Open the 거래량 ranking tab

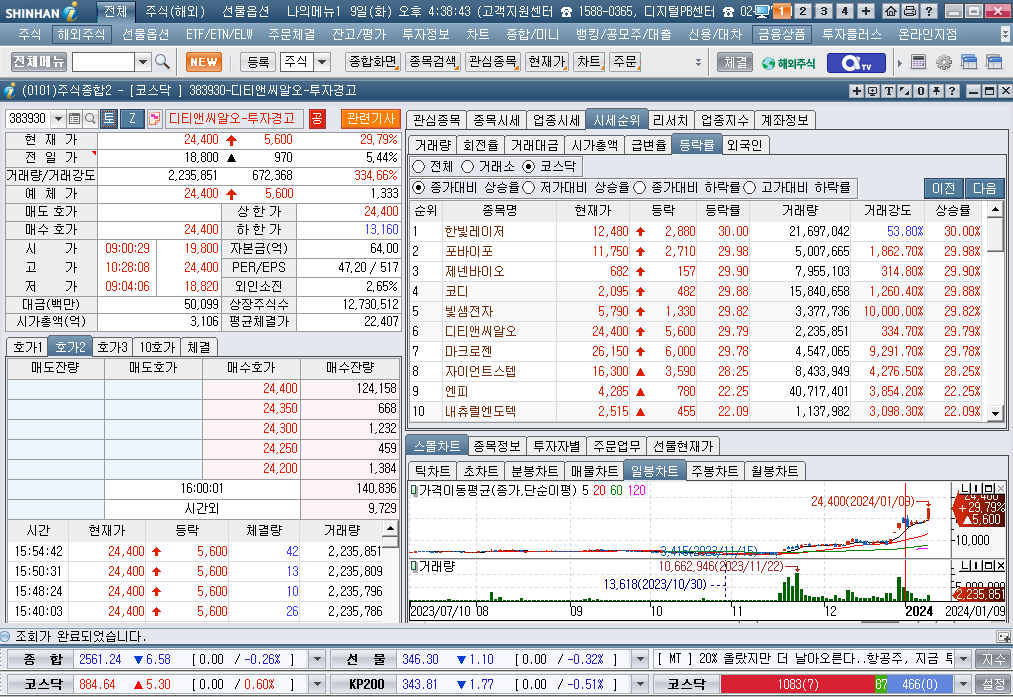click(x=432, y=145)
